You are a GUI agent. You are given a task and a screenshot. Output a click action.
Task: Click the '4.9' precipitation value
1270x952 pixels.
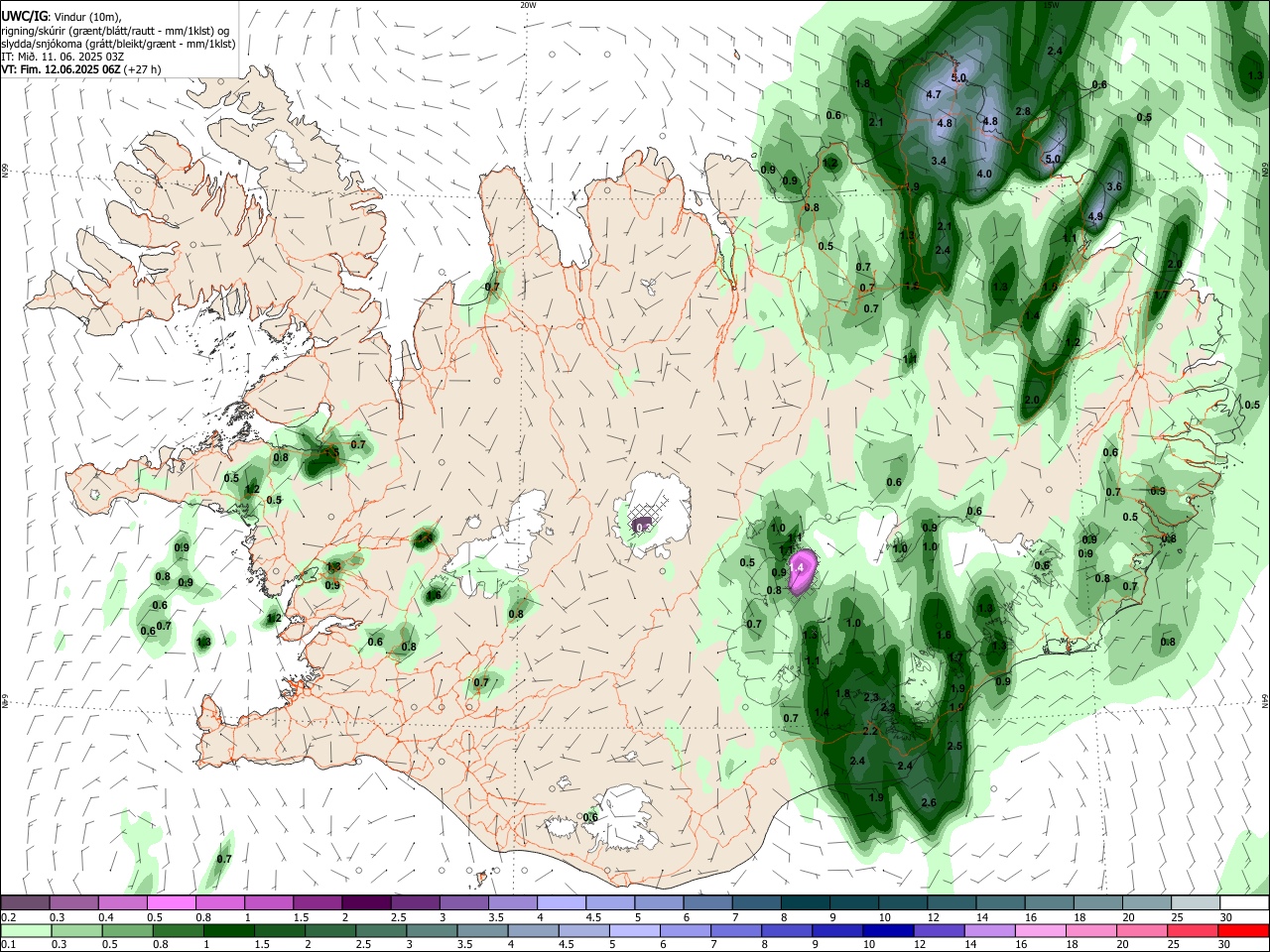[1095, 216]
